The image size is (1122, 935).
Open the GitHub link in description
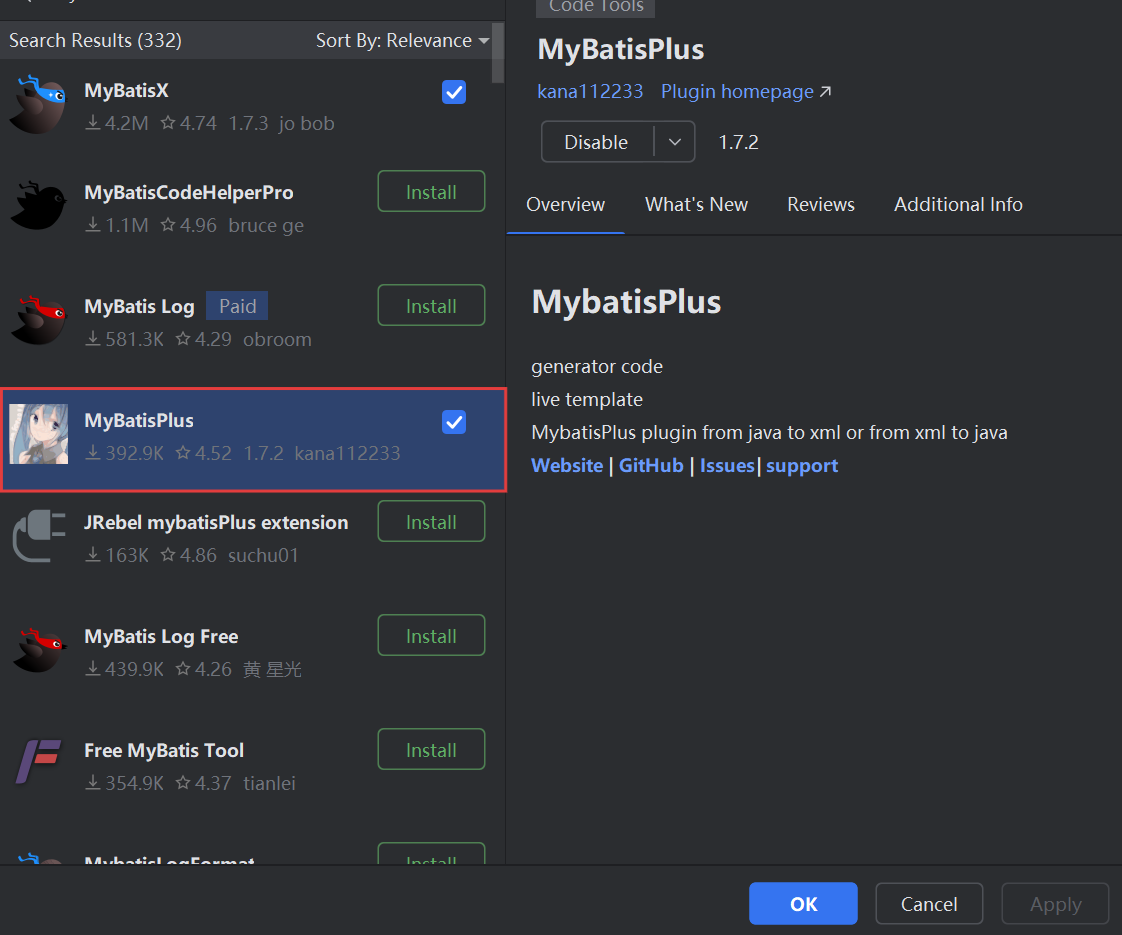pyautogui.click(x=651, y=466)
